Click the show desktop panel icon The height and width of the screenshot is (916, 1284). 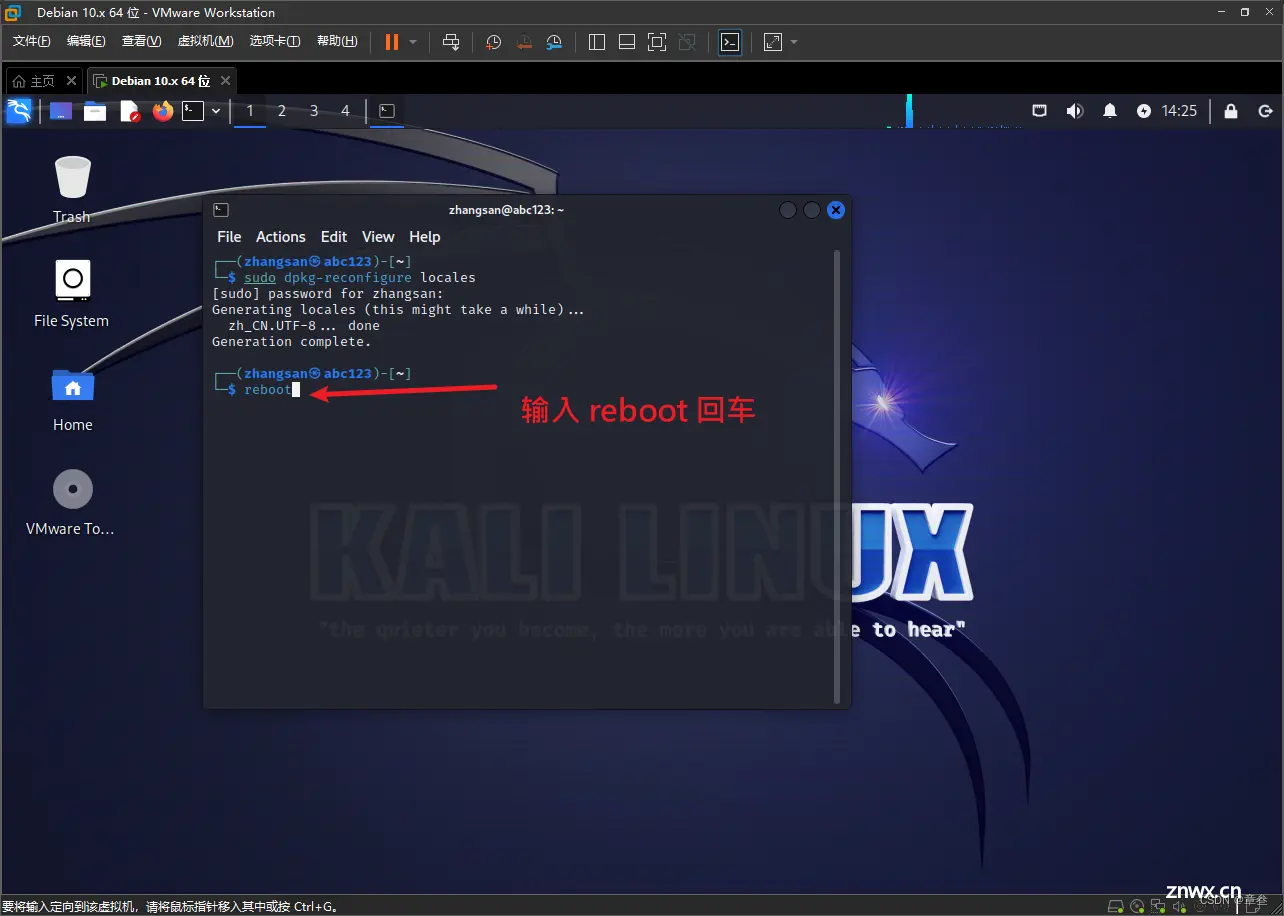tap(61, 111)
